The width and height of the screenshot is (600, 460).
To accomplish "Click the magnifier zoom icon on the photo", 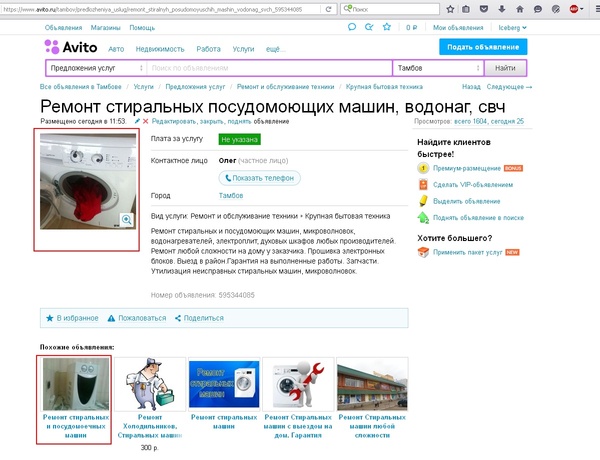I will (x=127, y=220).
